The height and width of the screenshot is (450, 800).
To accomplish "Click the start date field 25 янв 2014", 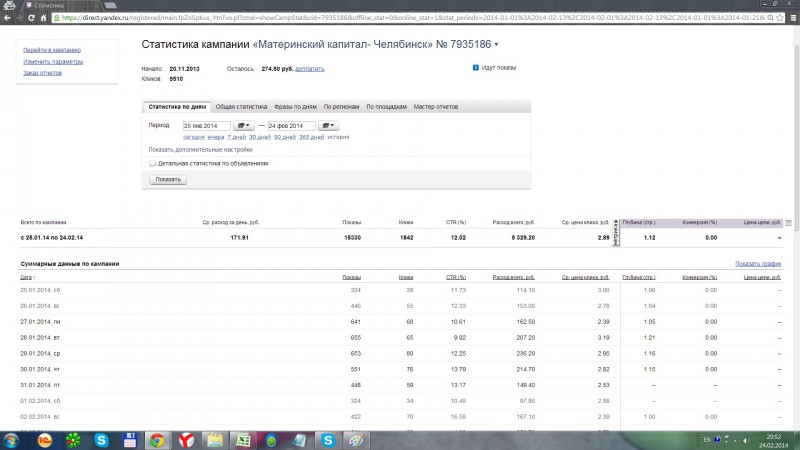I will pos(207,126).
